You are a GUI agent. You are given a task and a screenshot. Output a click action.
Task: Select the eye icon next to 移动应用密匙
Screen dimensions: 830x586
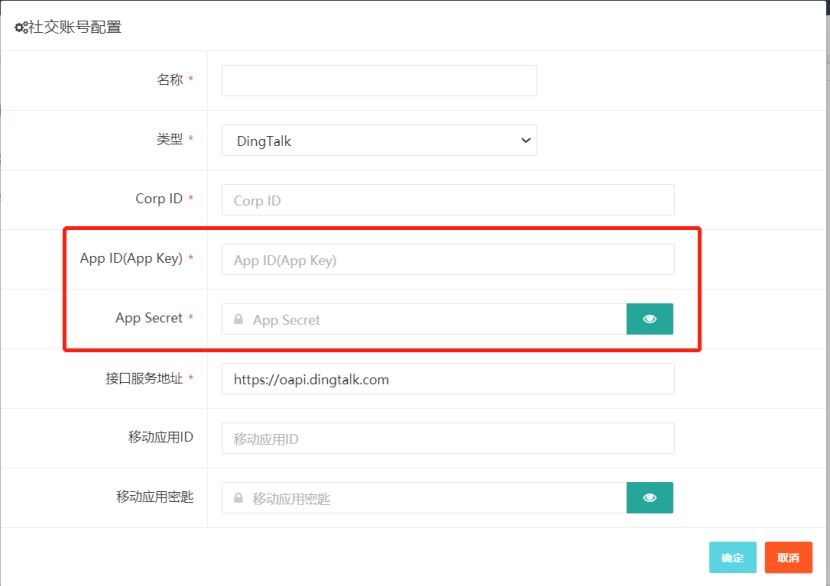pyautogui.click(x=650, y=497)
